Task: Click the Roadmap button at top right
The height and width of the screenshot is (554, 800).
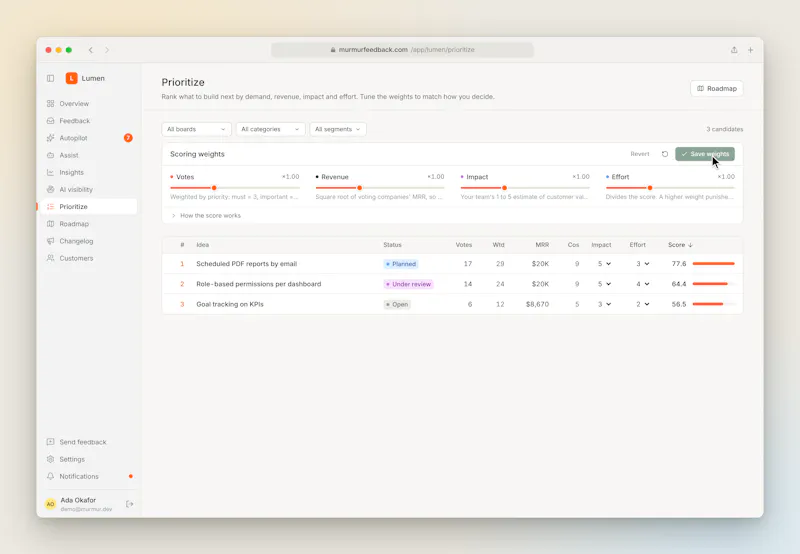Action: point(716,88)
